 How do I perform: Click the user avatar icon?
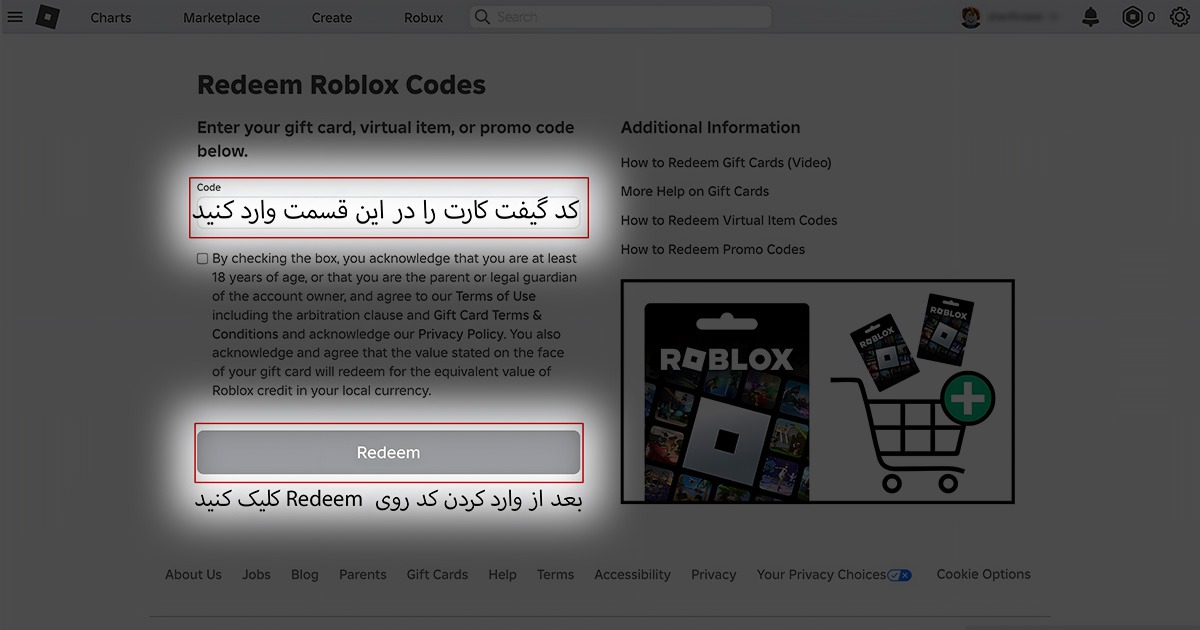pos(971,17)
